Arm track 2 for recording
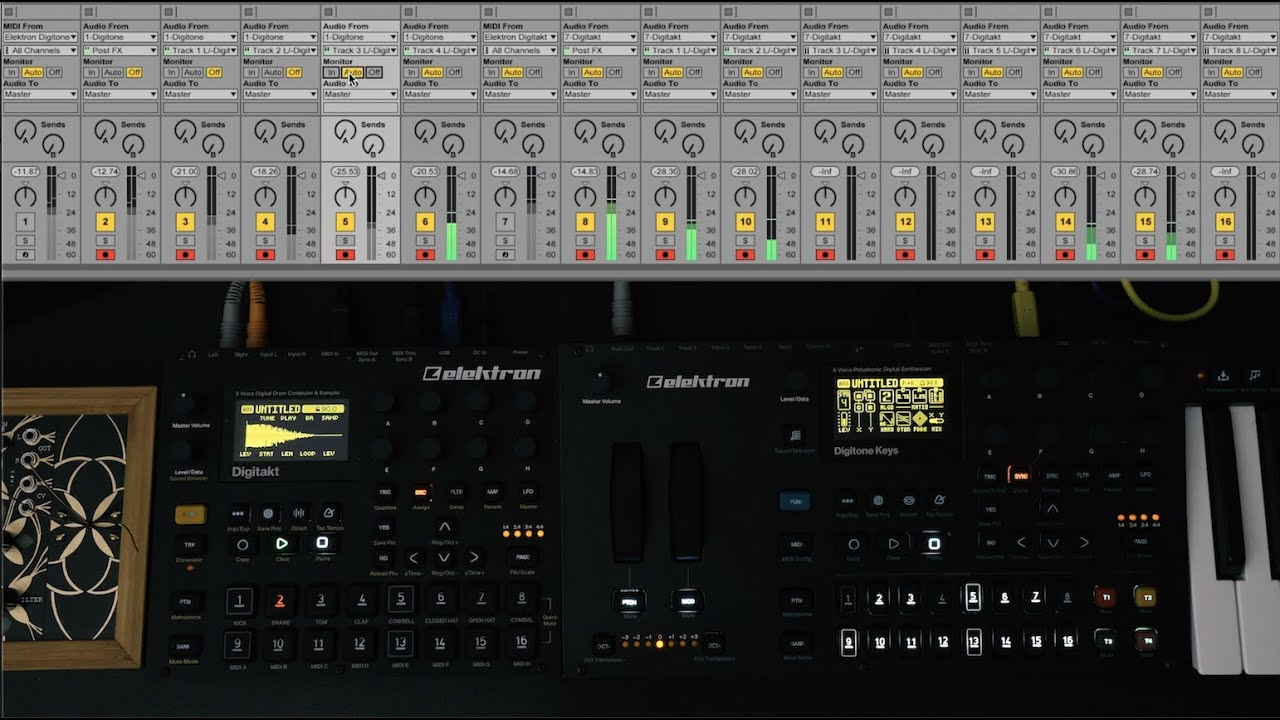The height and width of the screenshot is (720, 1280). point(105,254)
